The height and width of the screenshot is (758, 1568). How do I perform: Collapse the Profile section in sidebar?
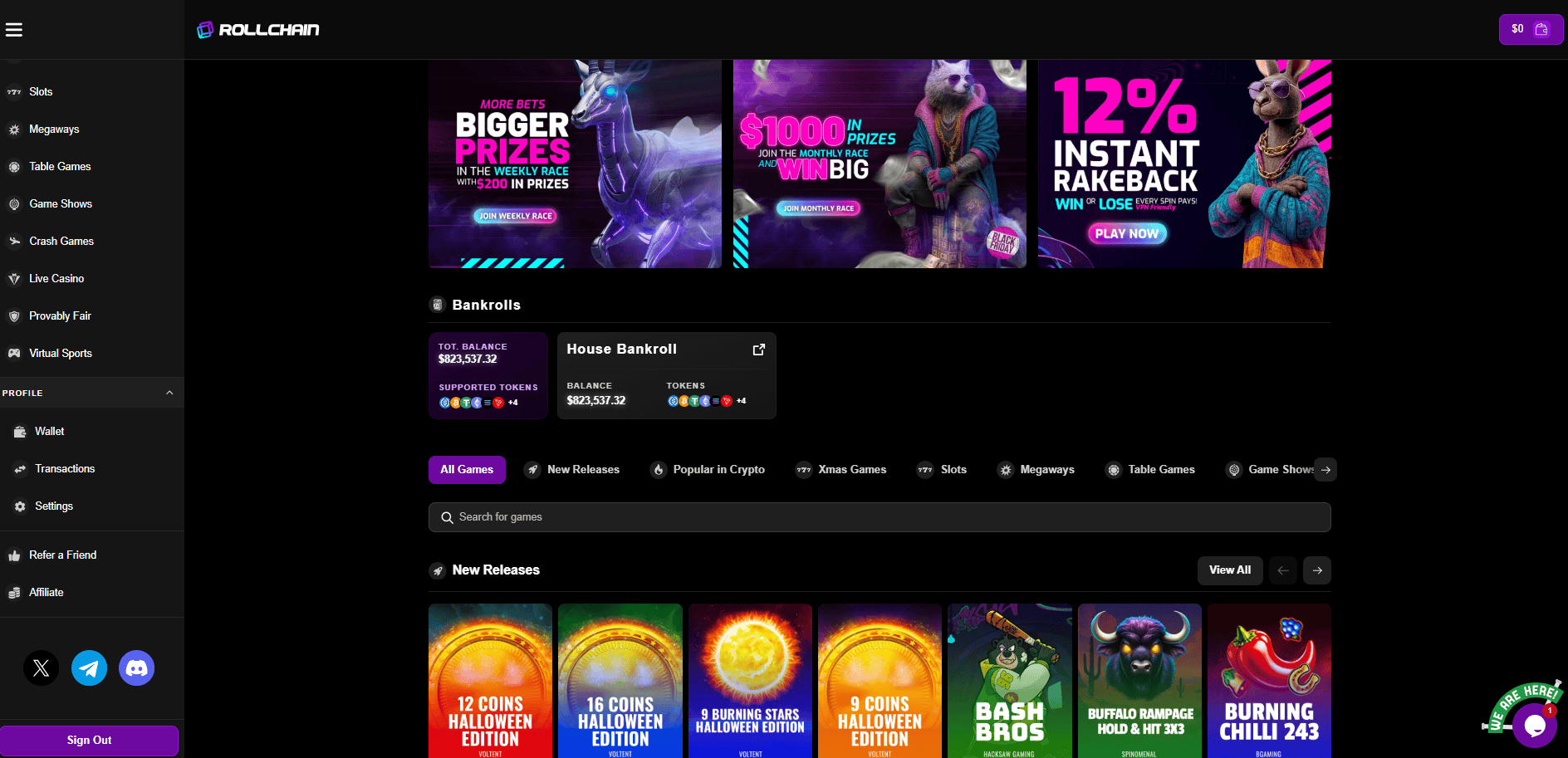[169, 392]
